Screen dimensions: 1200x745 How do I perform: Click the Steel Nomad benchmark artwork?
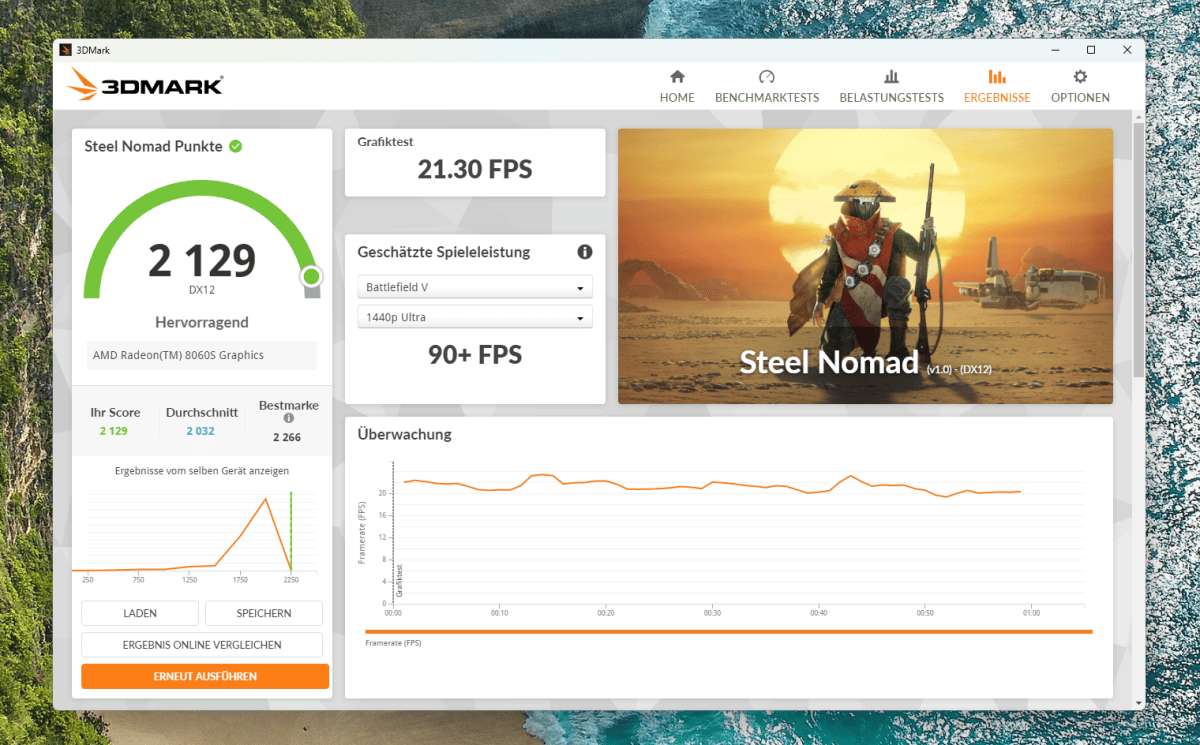click(x=865, y=266)
